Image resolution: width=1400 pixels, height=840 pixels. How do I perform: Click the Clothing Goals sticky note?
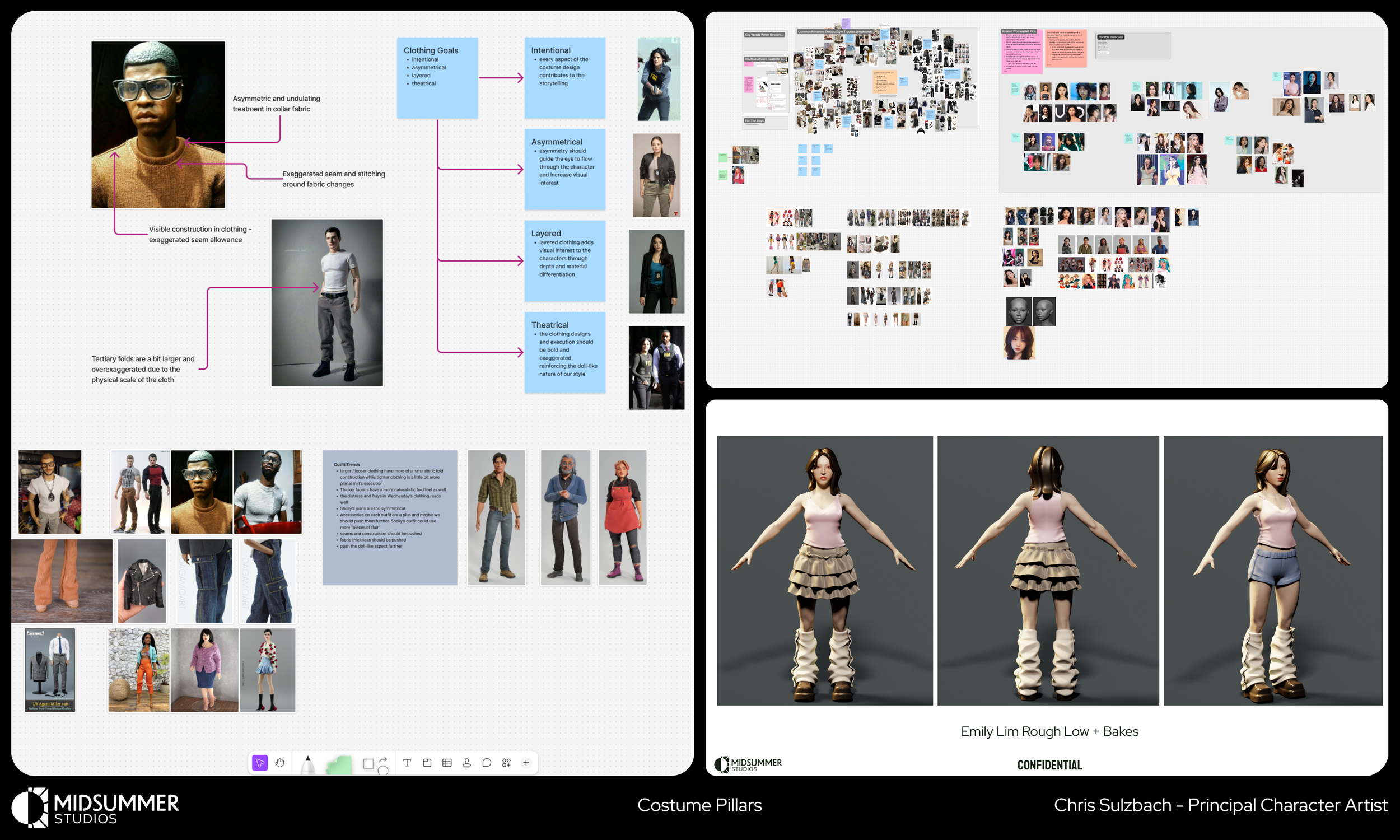437,78
